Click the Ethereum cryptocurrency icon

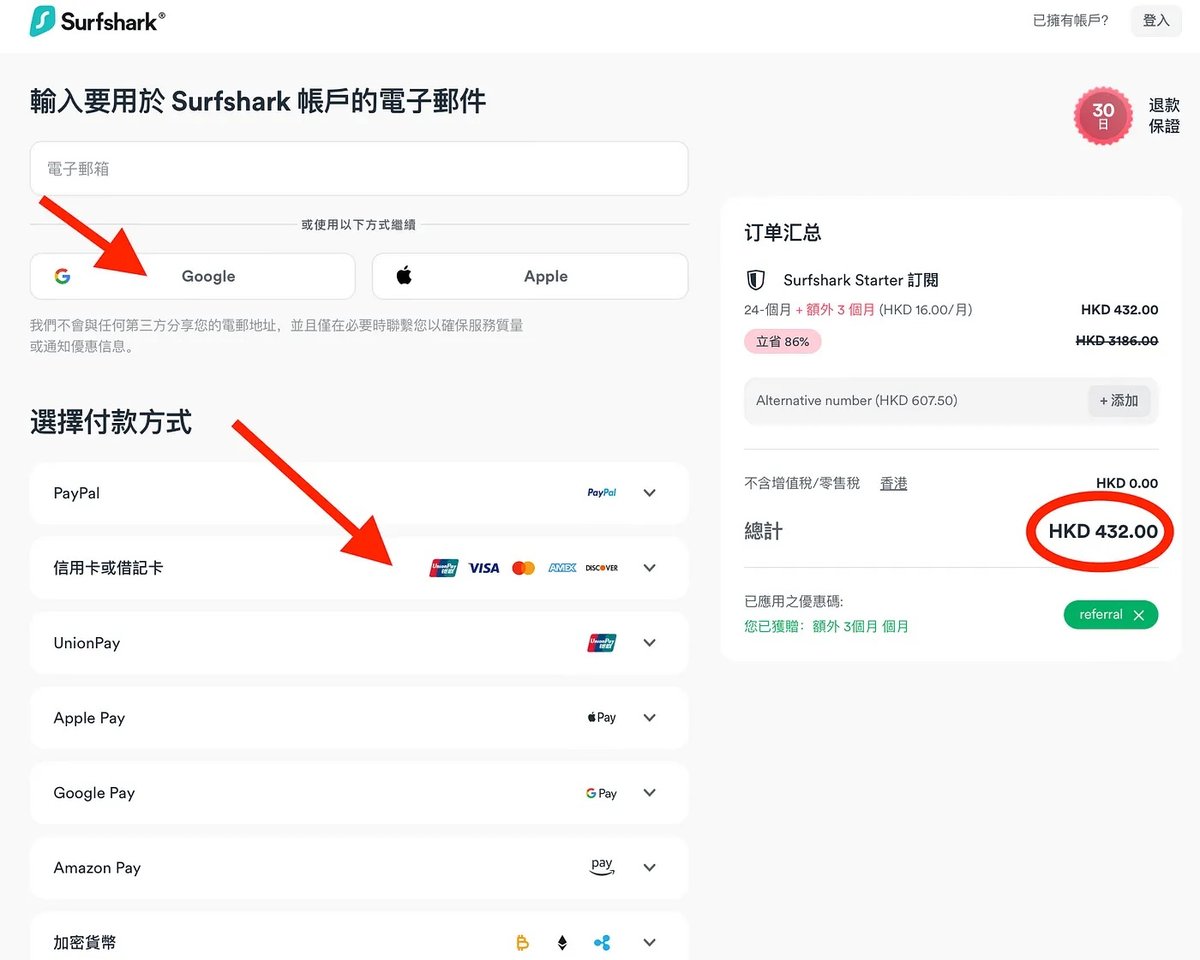(x=562, y=942)
